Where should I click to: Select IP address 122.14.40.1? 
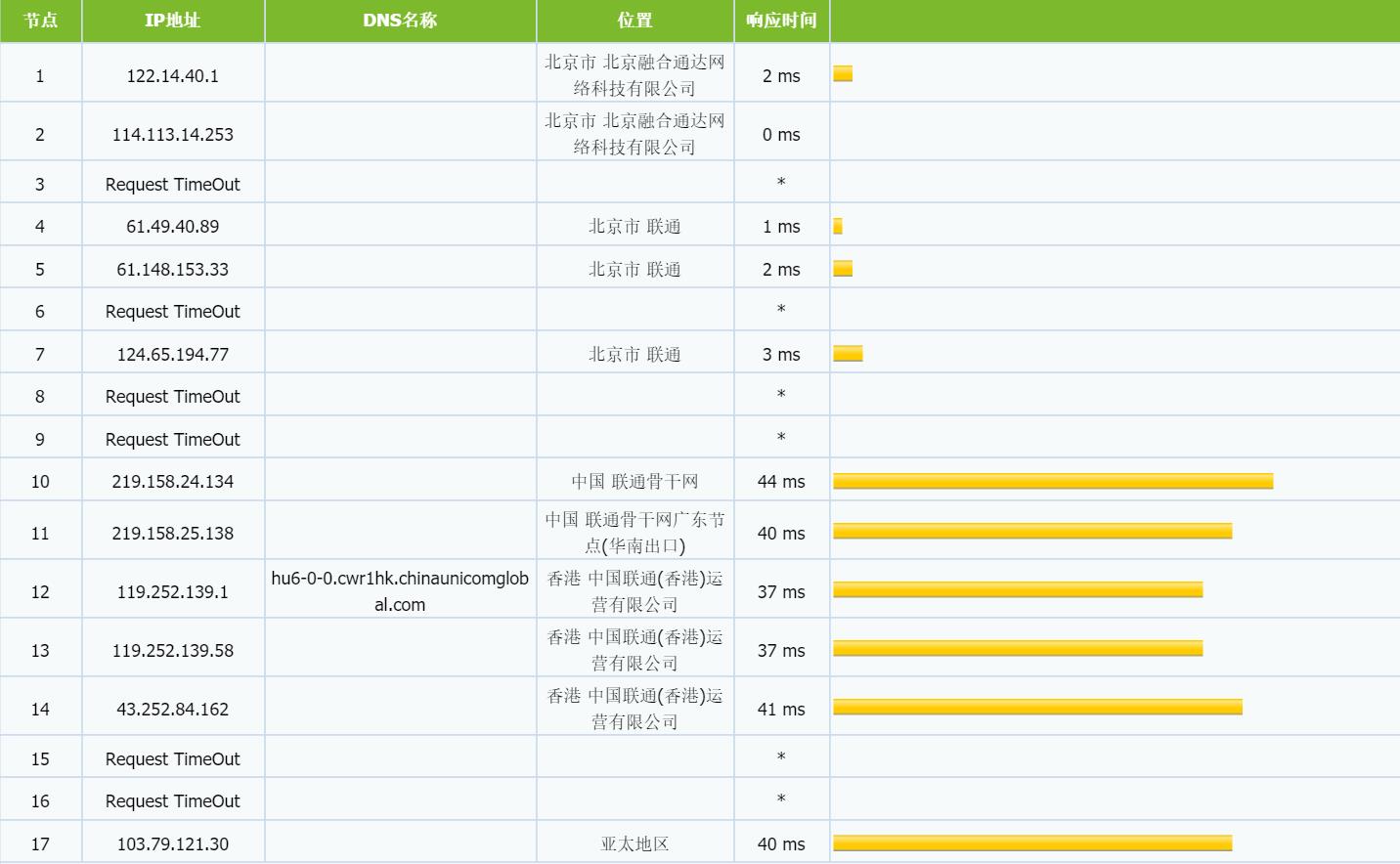tap(173, 76)
